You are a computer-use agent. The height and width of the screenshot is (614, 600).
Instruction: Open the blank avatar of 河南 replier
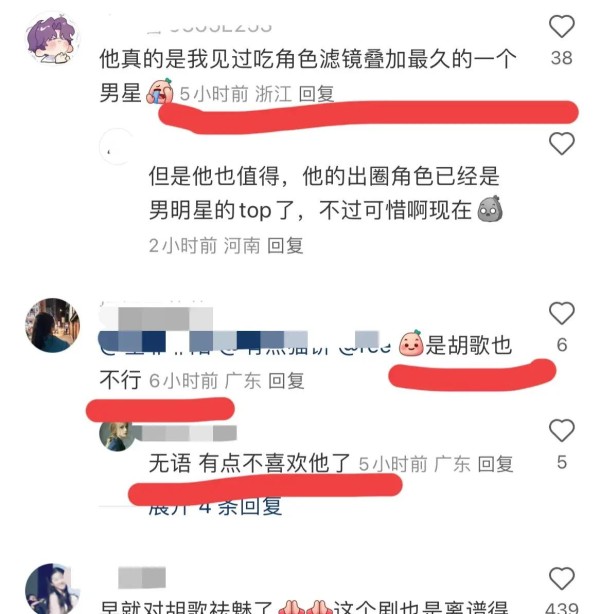click(x=117, y=147)
